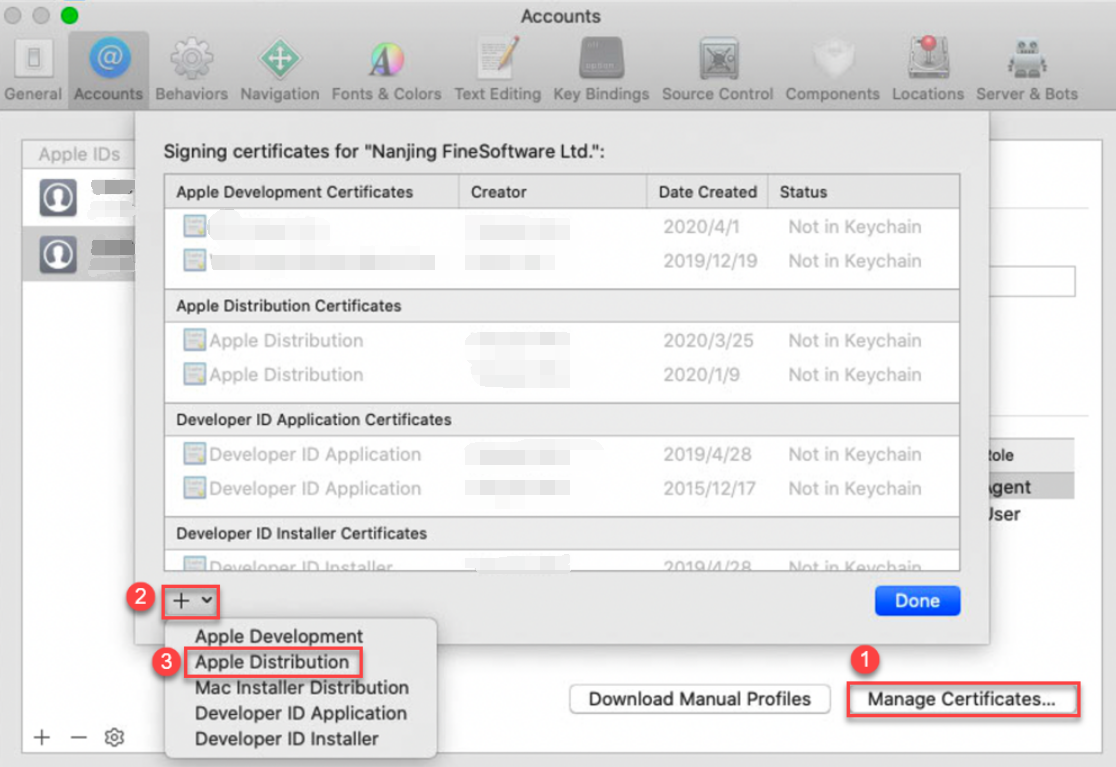Open the General preferences pane

click(33, 65)
